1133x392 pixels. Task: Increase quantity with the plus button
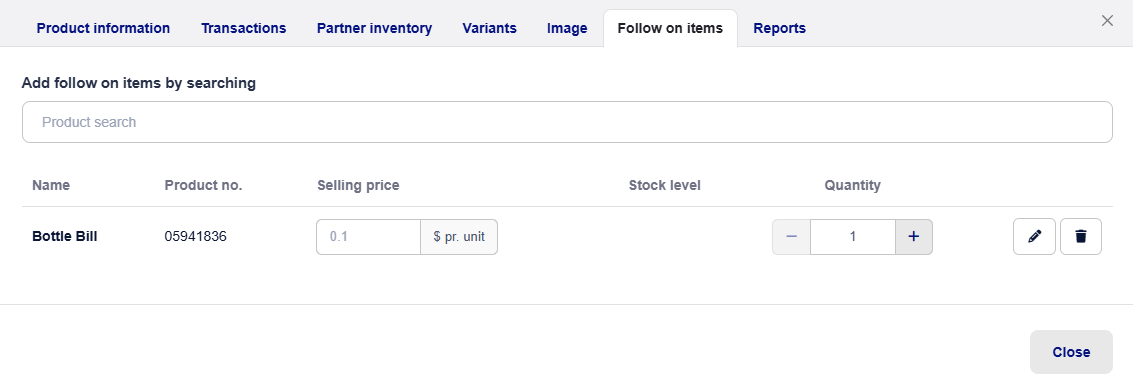(x=913, y=237)
